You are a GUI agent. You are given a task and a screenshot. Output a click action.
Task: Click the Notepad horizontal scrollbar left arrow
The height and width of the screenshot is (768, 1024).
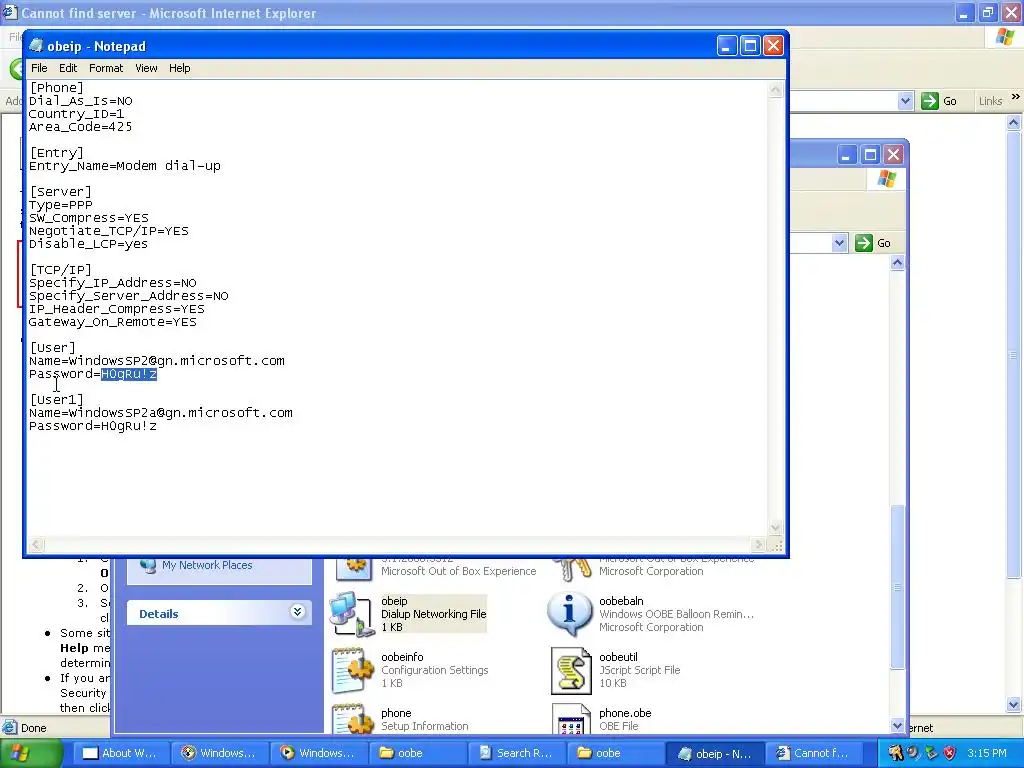36,544
